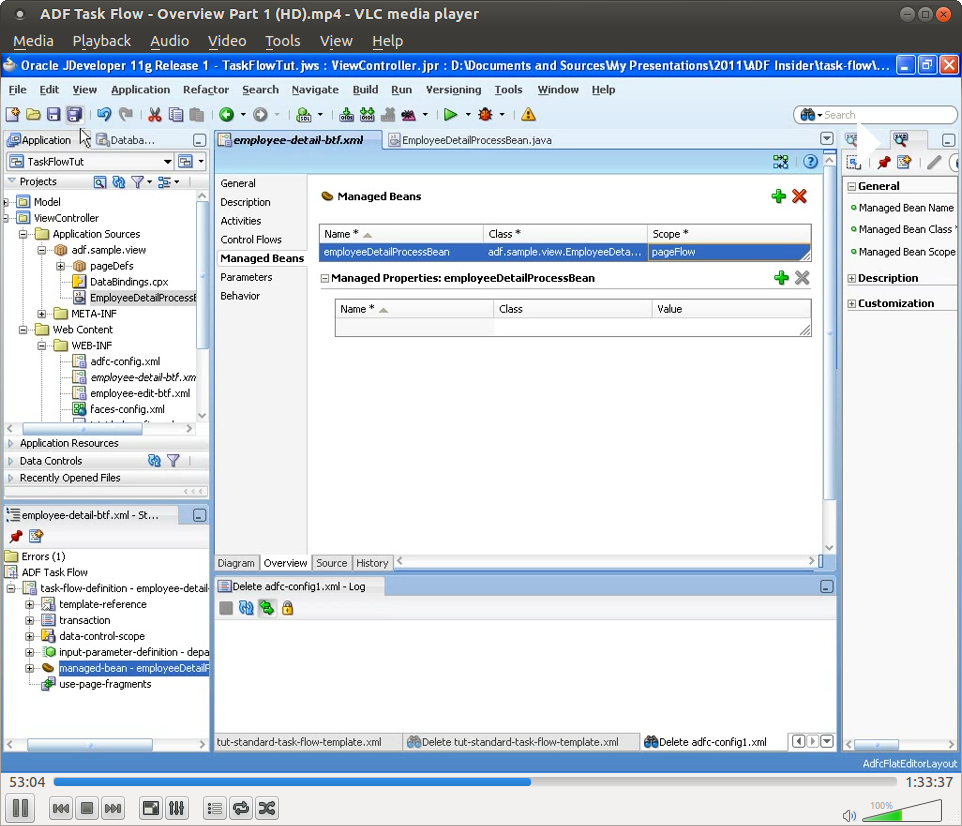Add a new managed bean with the green plus icon
The height and width of the screenshot is (826, 962).
tap(780, 196)
